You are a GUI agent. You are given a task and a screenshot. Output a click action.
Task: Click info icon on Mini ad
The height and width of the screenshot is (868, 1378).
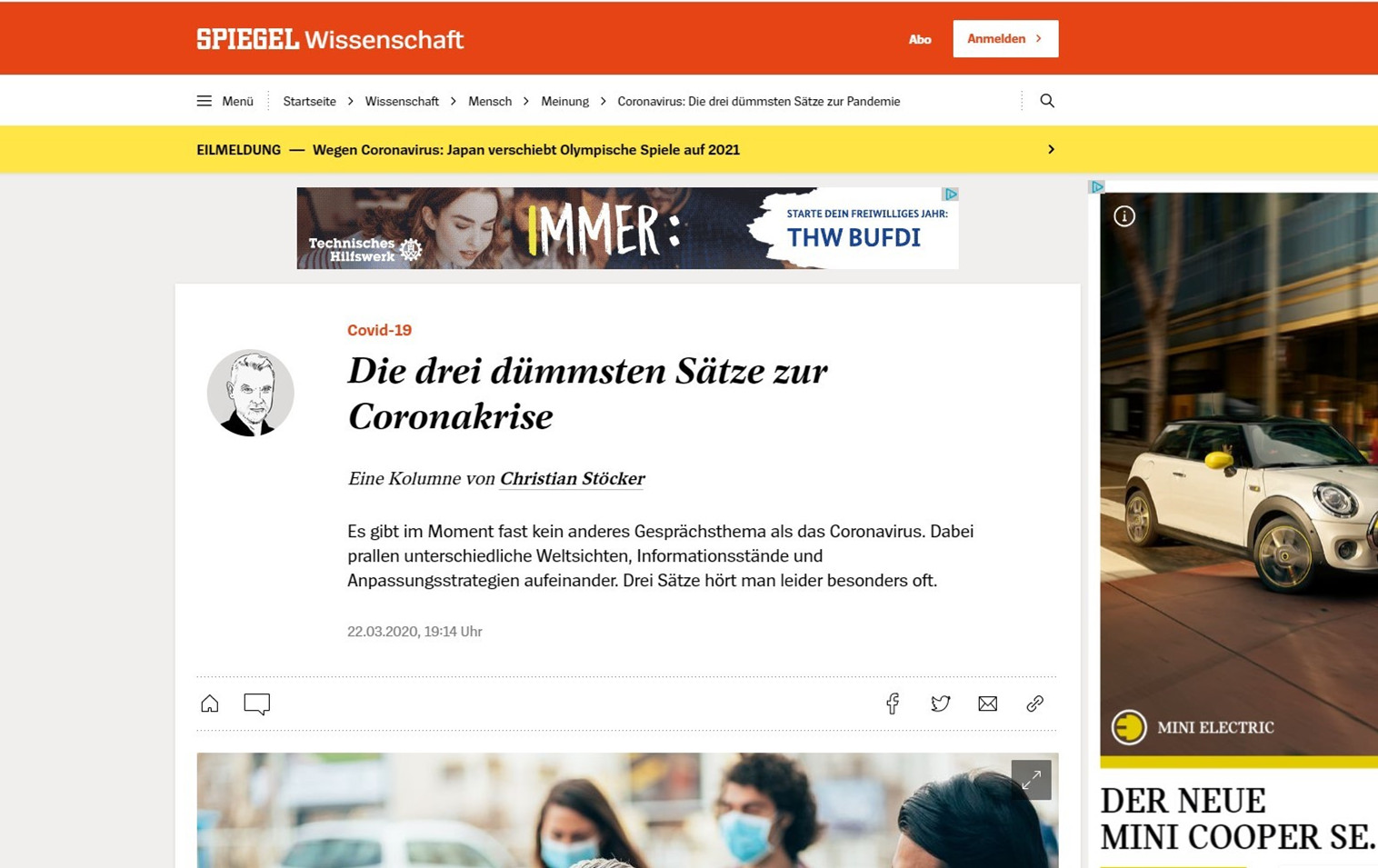pyautogui.click(x=1124, y=216)
